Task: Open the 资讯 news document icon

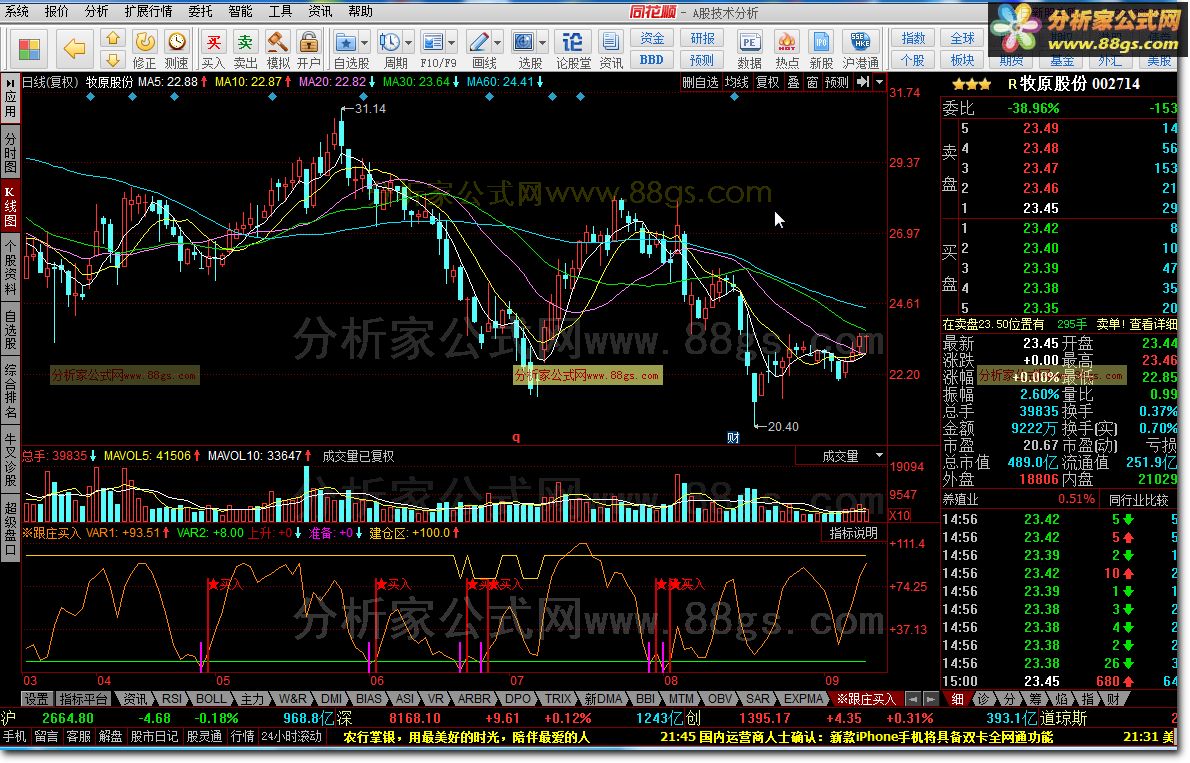Action: click(610, 50)
